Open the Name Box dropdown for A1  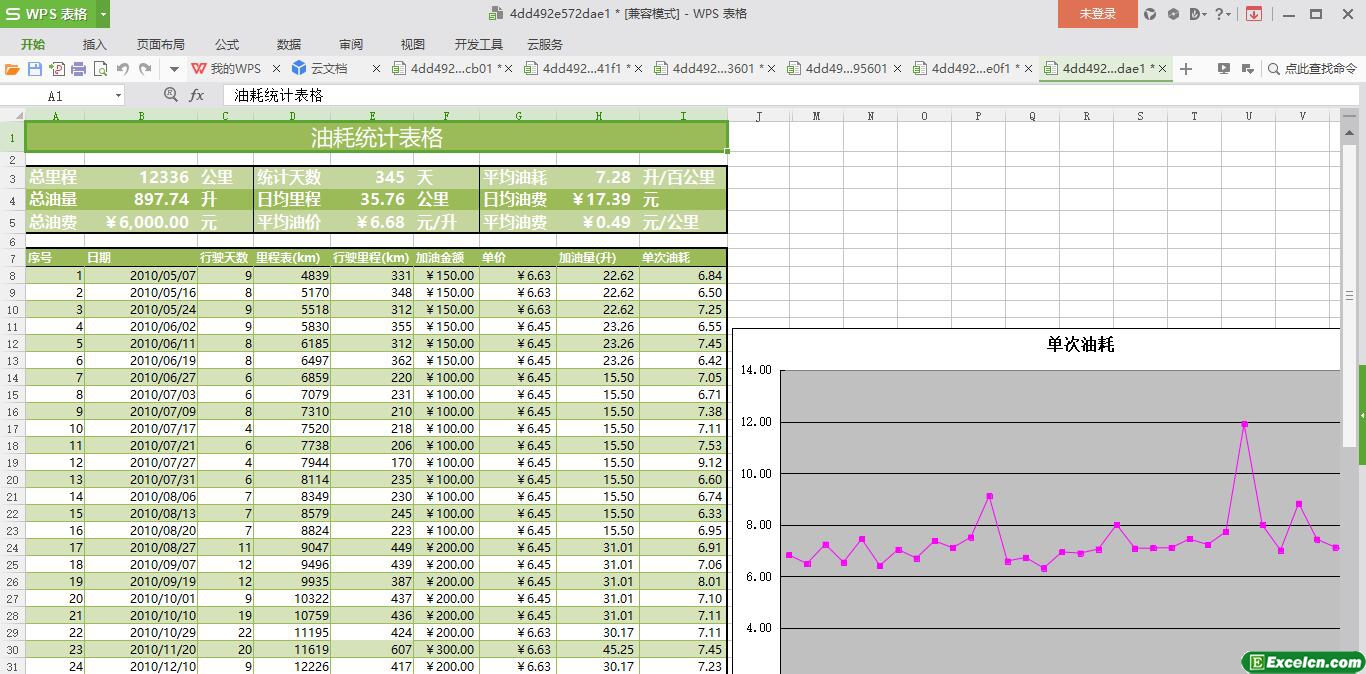pyautogui.click(x=118, y=95)
